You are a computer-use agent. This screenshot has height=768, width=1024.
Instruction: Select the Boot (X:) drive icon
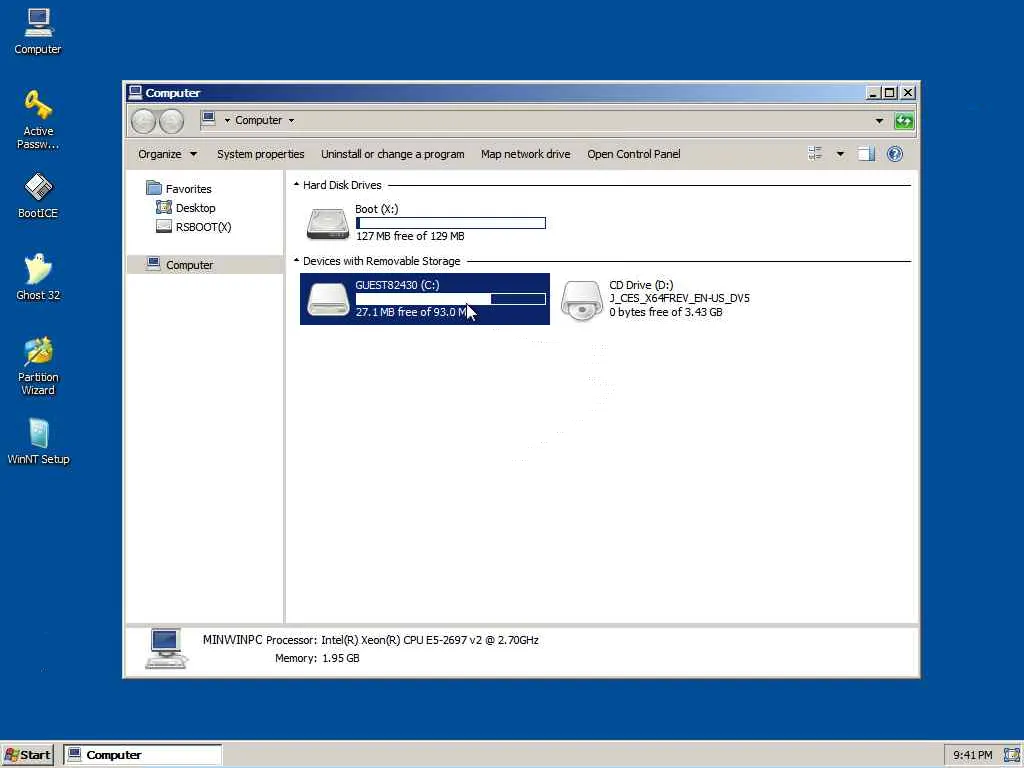[328, 223]
